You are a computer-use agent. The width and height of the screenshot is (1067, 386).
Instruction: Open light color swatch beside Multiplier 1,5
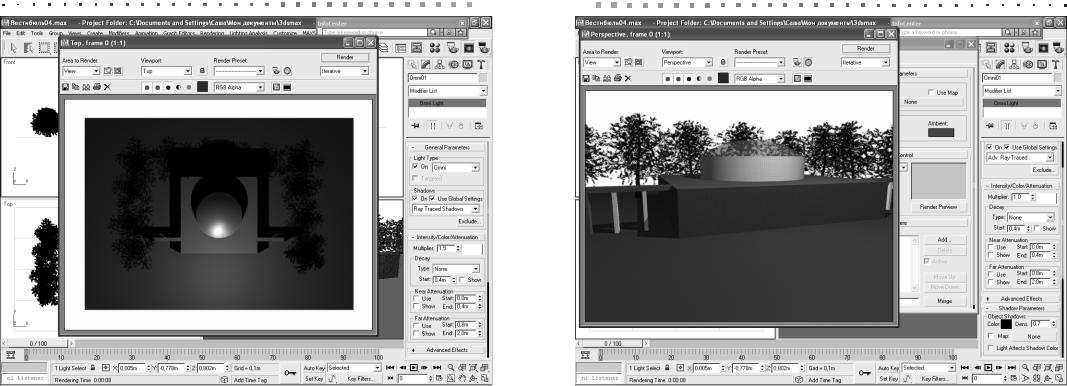click(473, 249)
